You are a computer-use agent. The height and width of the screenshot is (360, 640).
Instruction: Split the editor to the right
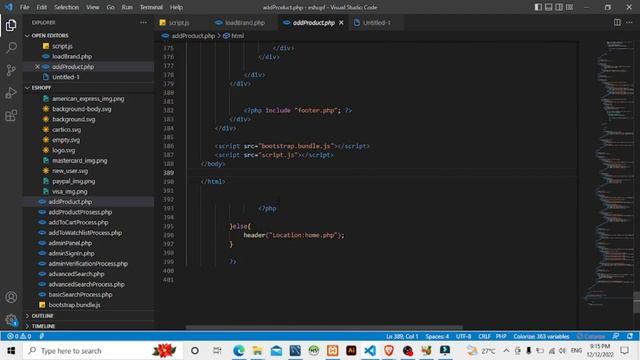pos(617,22)
